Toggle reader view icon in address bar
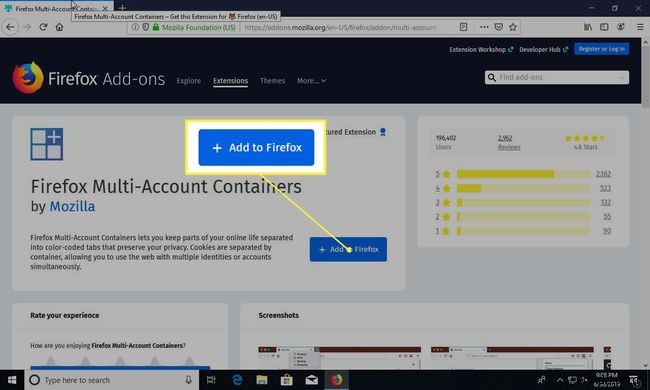The width and height of the screenshot is (650, 390). point(463,27)
